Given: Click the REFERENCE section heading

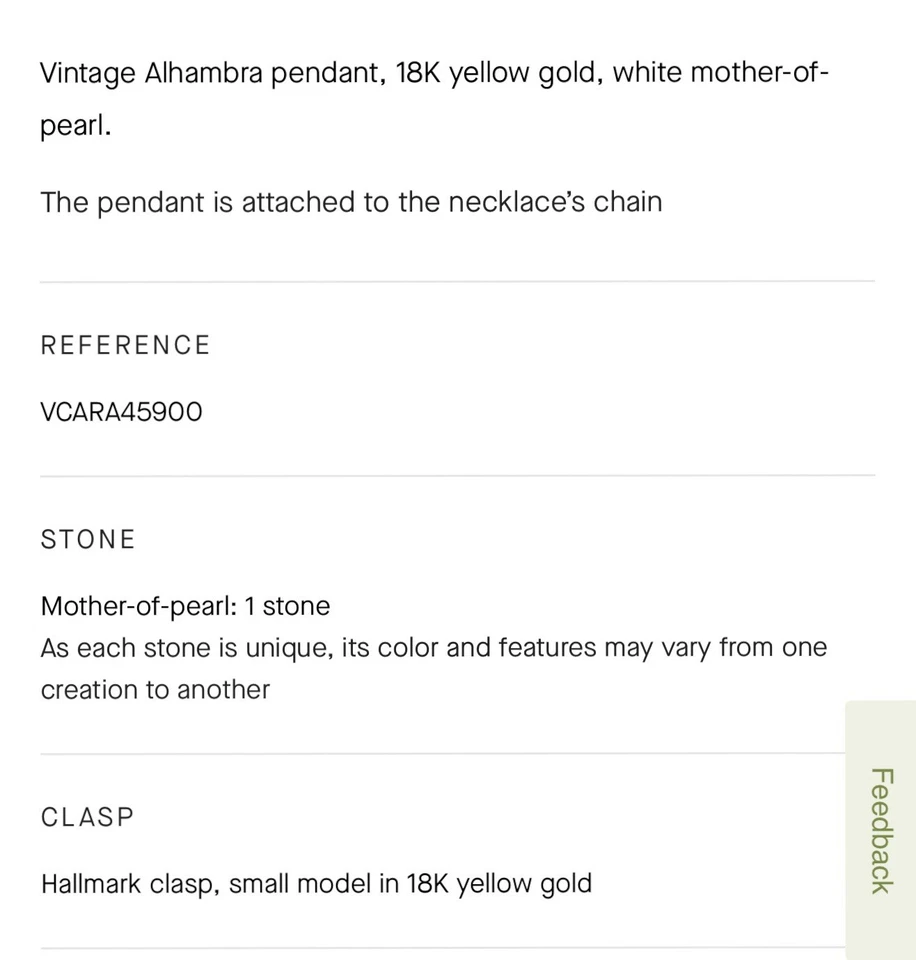Looking at the screenshot, I should point(125,345).
